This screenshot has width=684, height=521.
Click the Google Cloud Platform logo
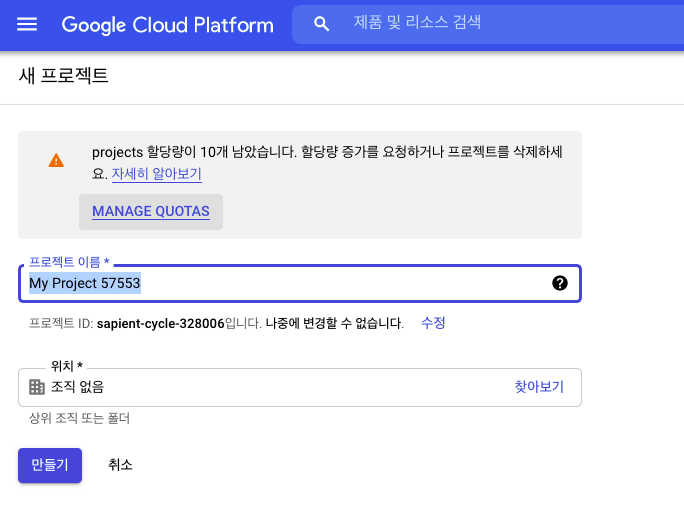(168, 25)
